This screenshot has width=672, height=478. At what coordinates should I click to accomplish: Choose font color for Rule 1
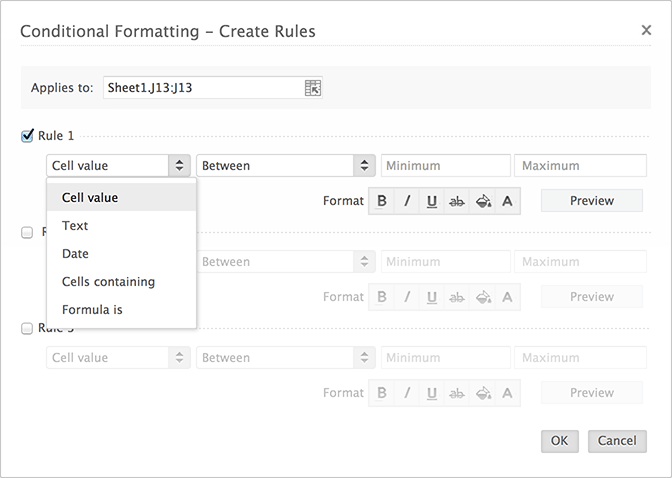pyautogui.click(x=507, y=201)
